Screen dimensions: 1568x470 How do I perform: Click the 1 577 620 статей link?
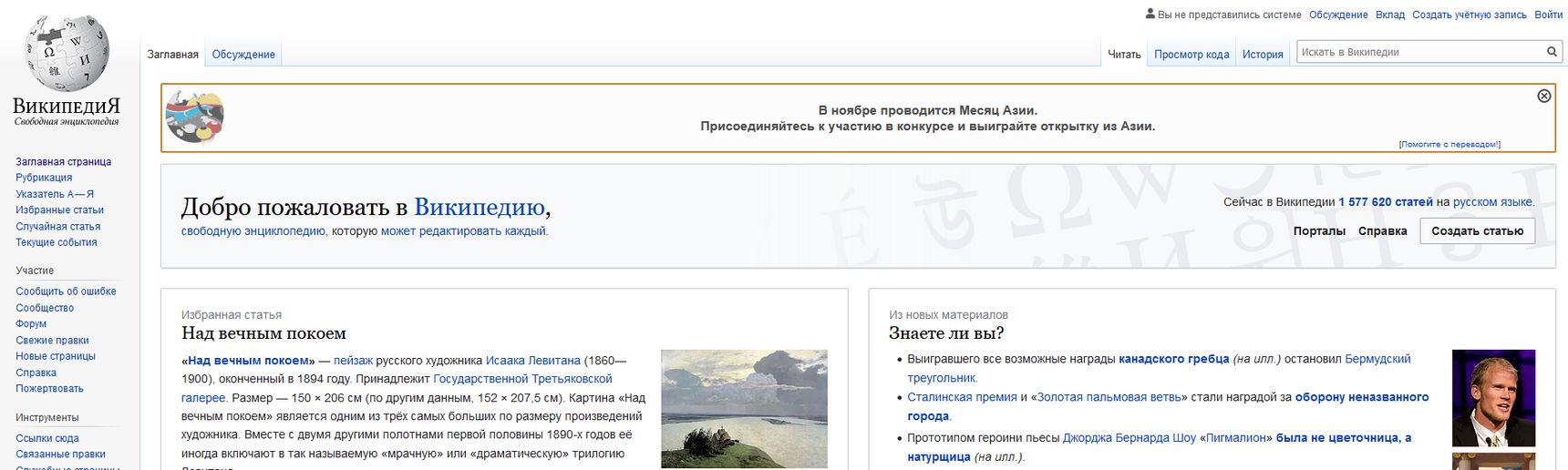(x=1386, y=202)
